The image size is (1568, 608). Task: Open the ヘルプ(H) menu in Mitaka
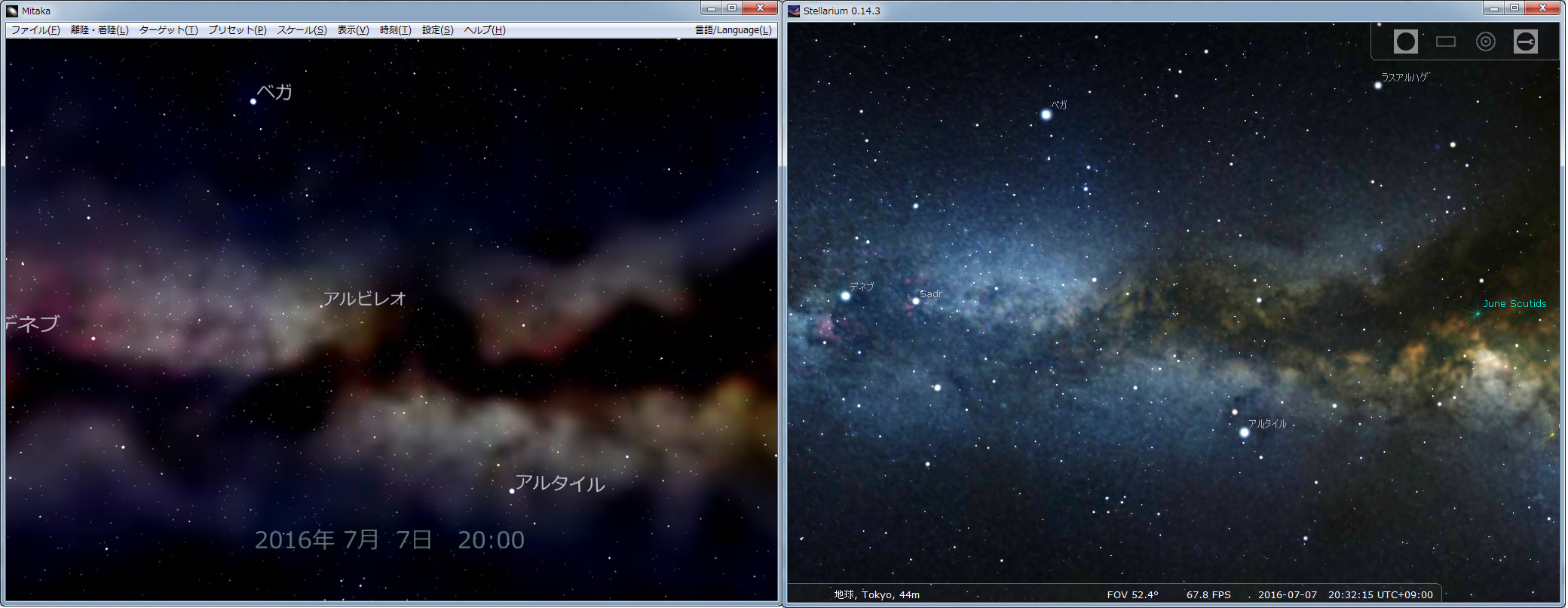point(485,30)
